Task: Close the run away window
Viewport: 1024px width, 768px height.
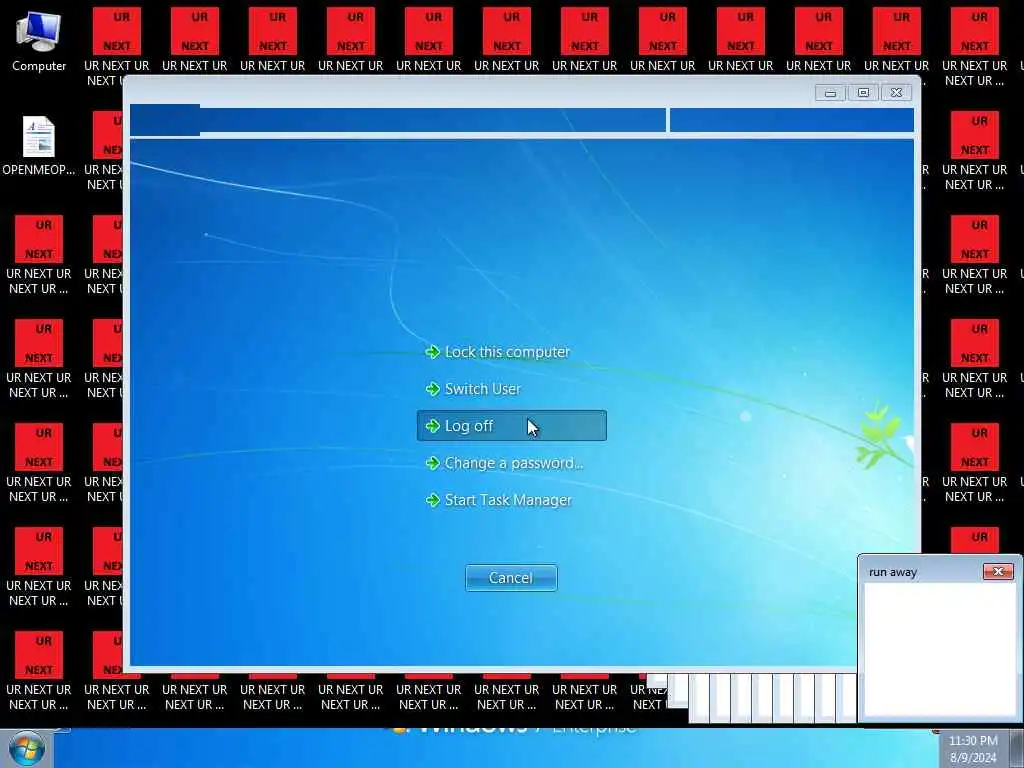Action: tap(998, 571)
